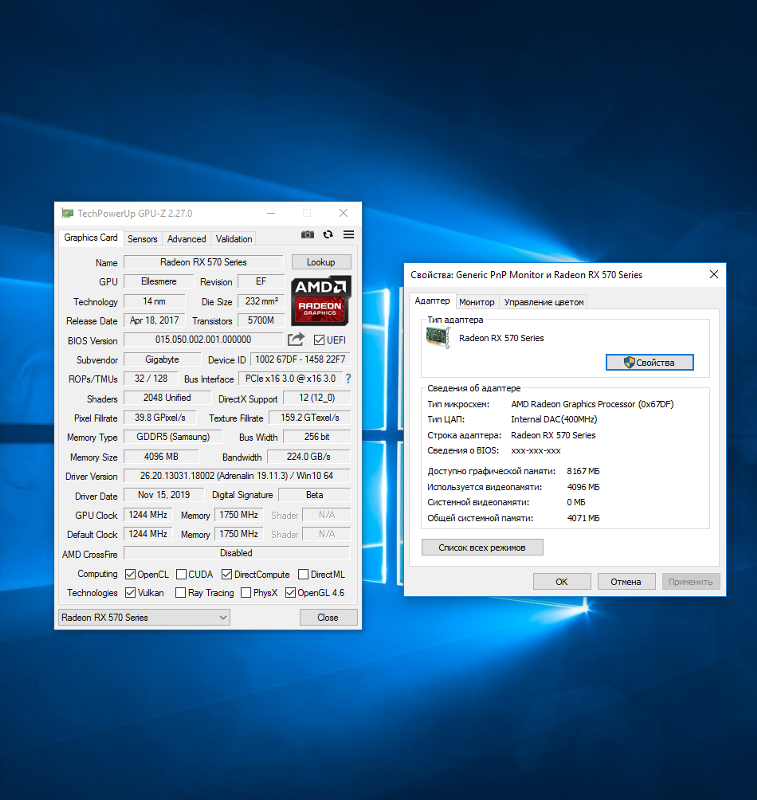This screenshot has height=800, width=757.
Task: Toggle the DirectML checkbox
Action: click(x=303, y=574)
